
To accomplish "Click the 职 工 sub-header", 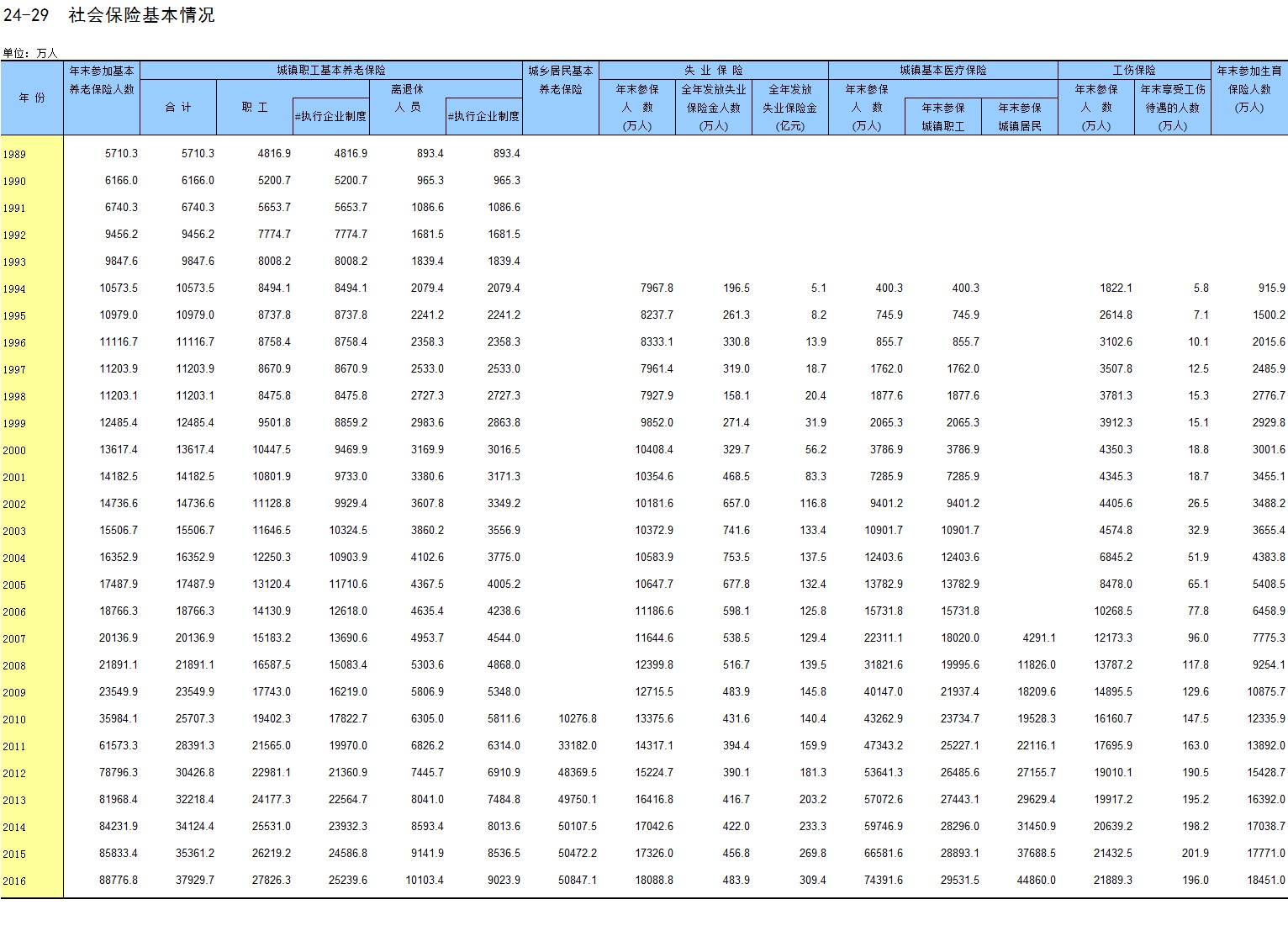I will [x=255, y=107].
